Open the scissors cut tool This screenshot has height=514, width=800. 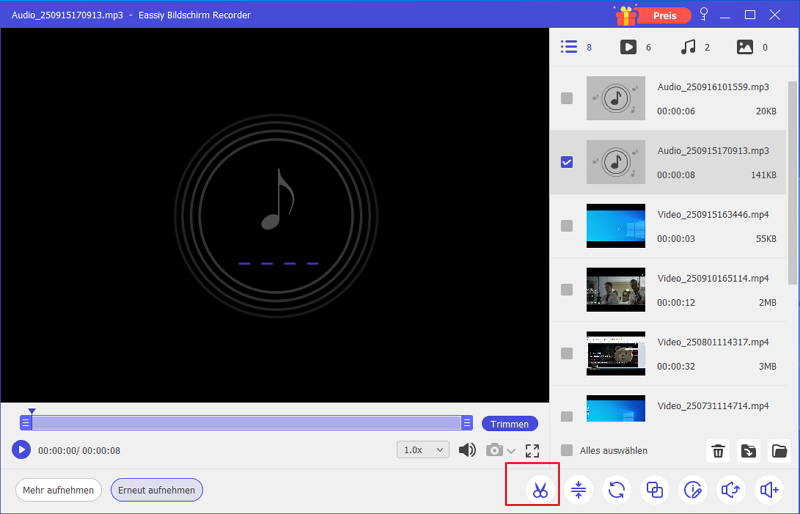point(539,490)
